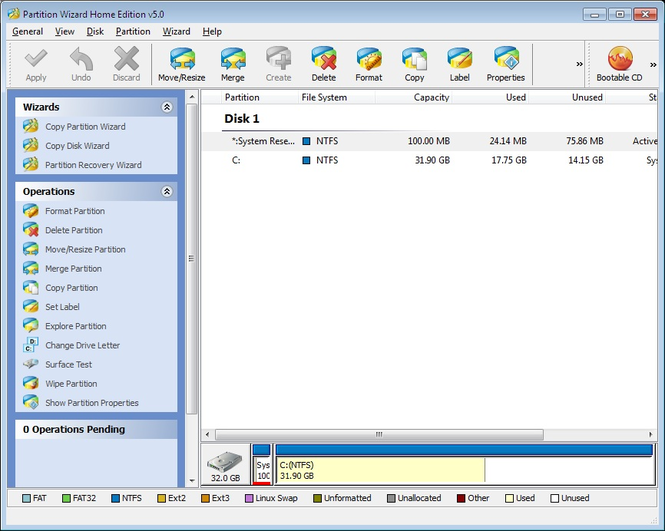665x531 pixels.
Task: Click the Disk 1 heading
Action: (242, 118)
